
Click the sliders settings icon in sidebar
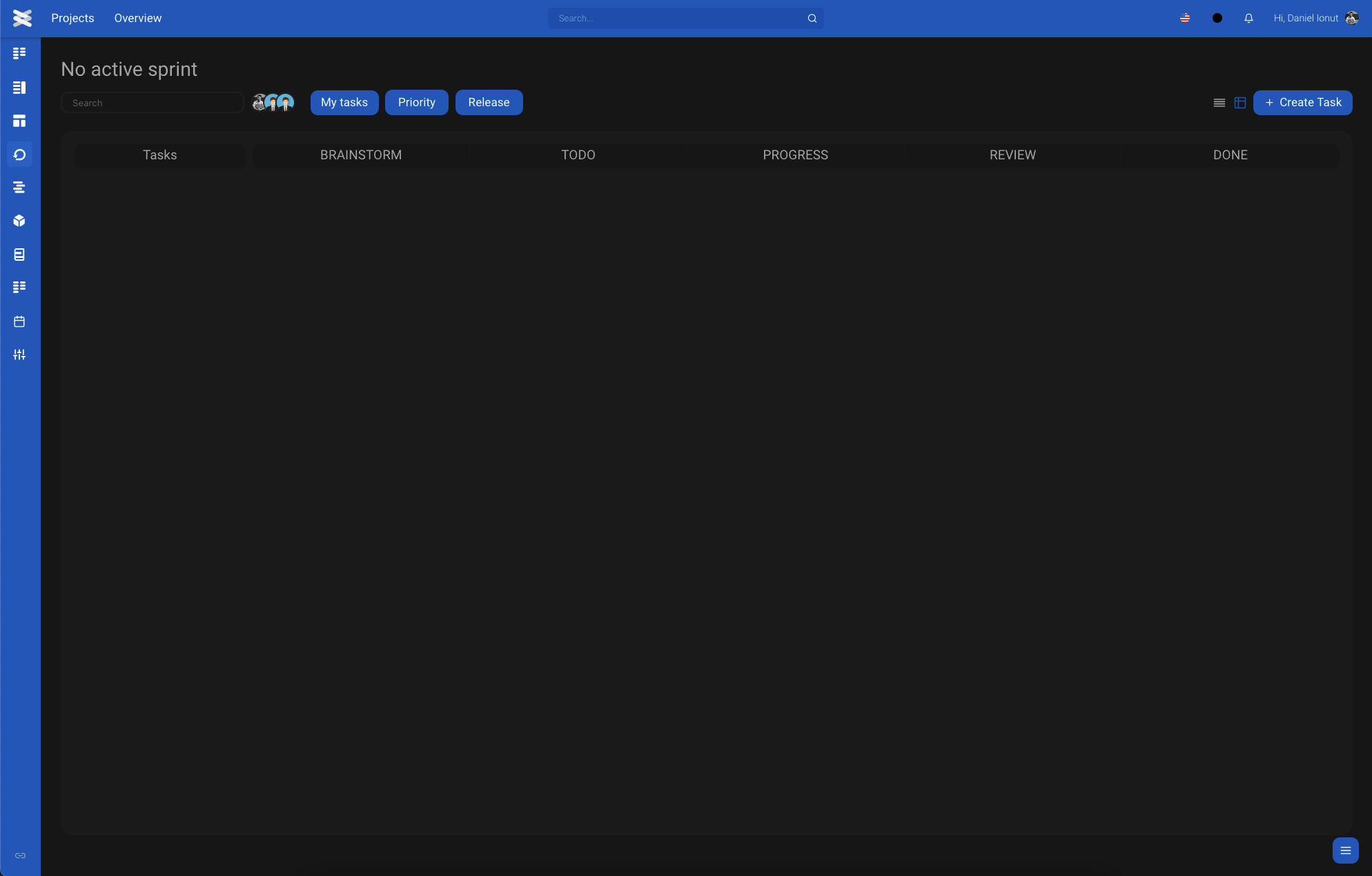(x=19, y=355)
